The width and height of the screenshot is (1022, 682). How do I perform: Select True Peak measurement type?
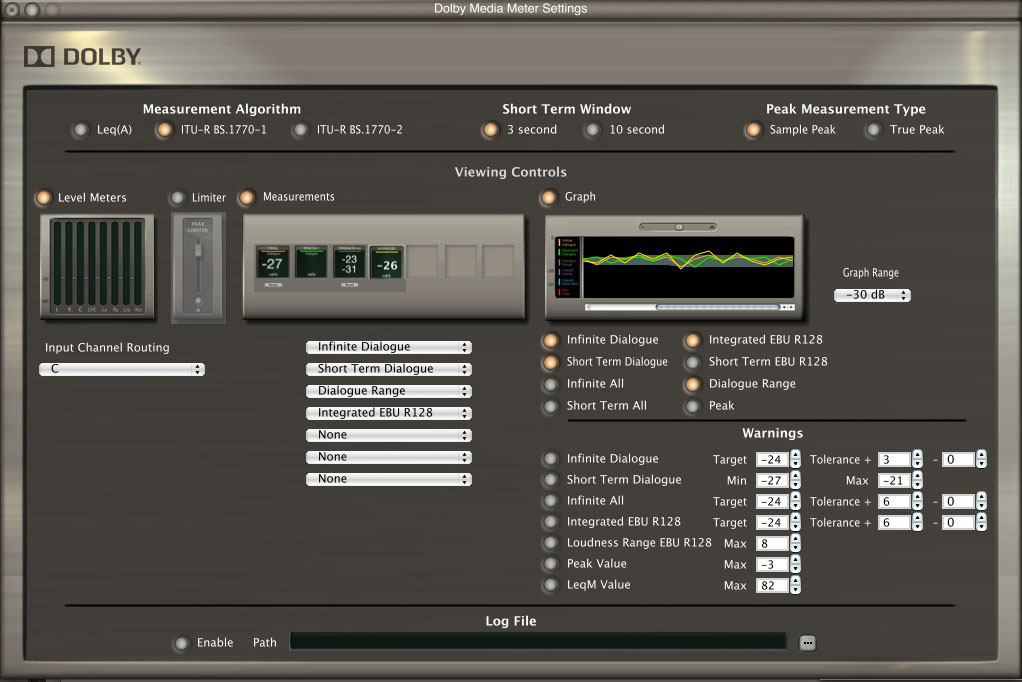(873, 130)
